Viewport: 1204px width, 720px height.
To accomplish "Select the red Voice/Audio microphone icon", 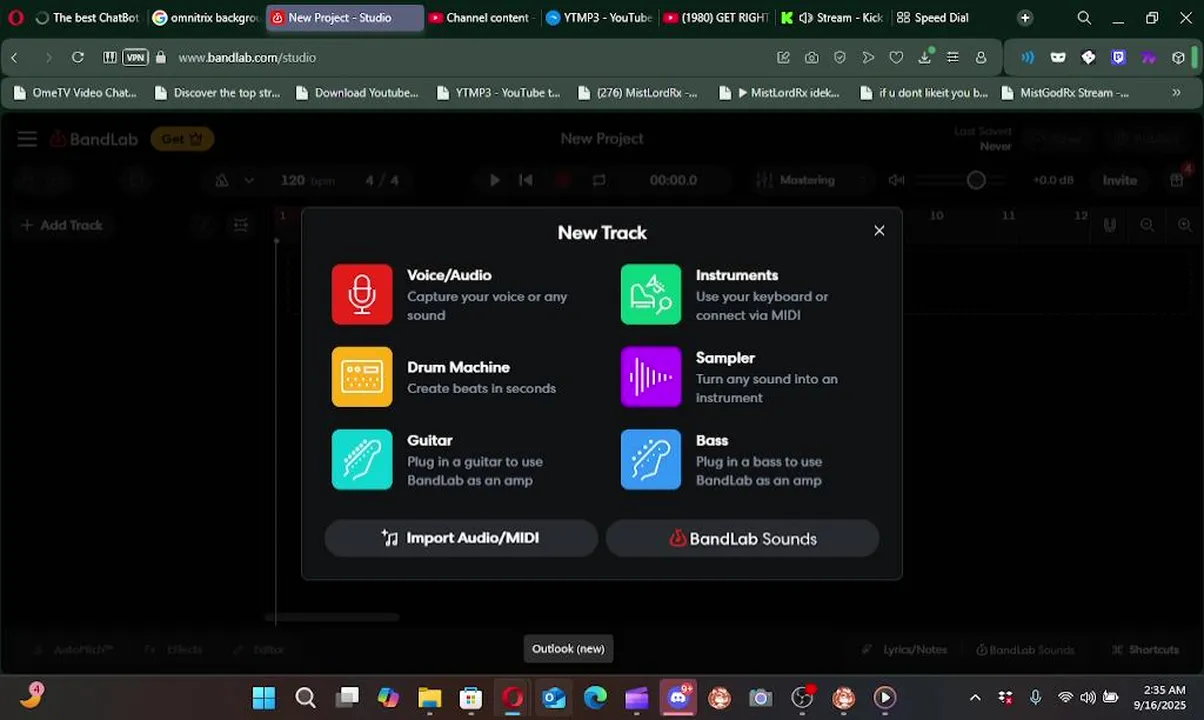I will [x=362, y=294].
